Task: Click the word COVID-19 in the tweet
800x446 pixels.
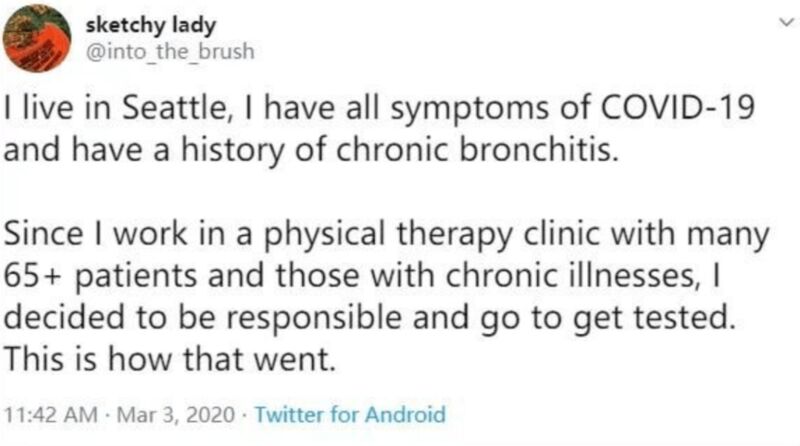Action: (677, 107)
